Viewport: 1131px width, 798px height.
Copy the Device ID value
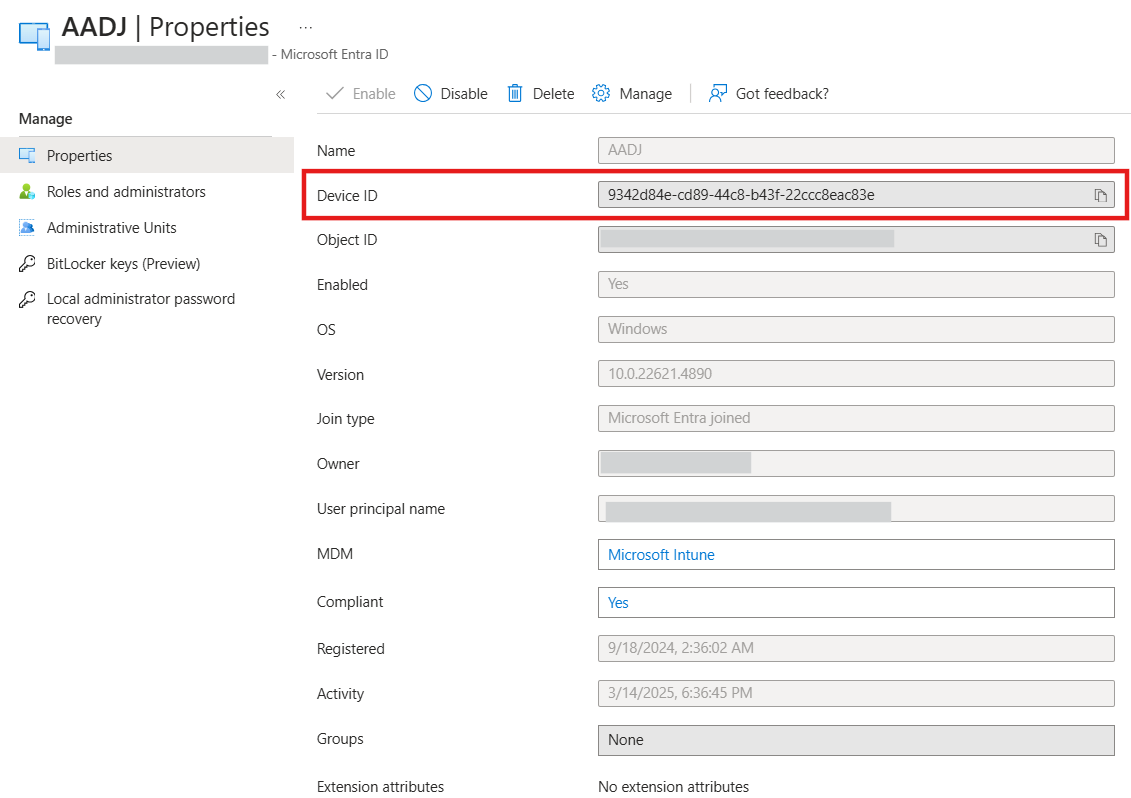[x=1100, y=195]
